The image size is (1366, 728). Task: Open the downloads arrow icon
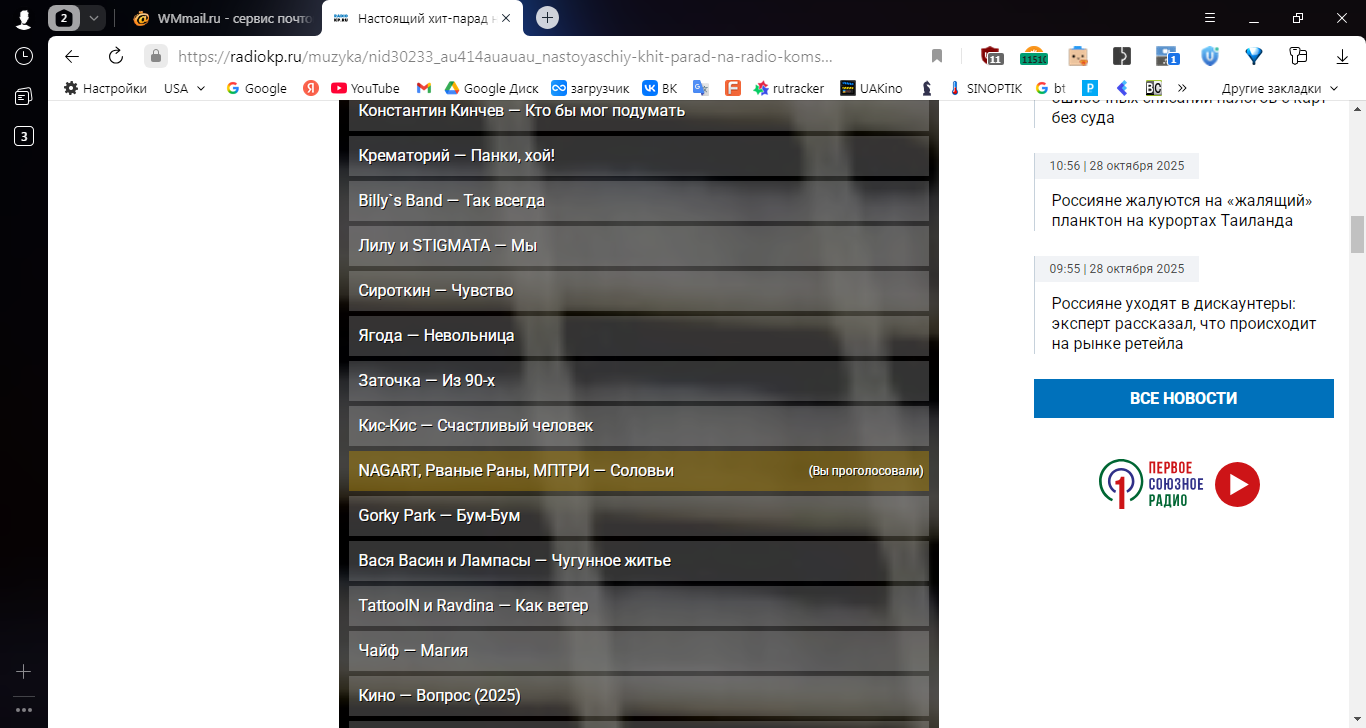1343,57
